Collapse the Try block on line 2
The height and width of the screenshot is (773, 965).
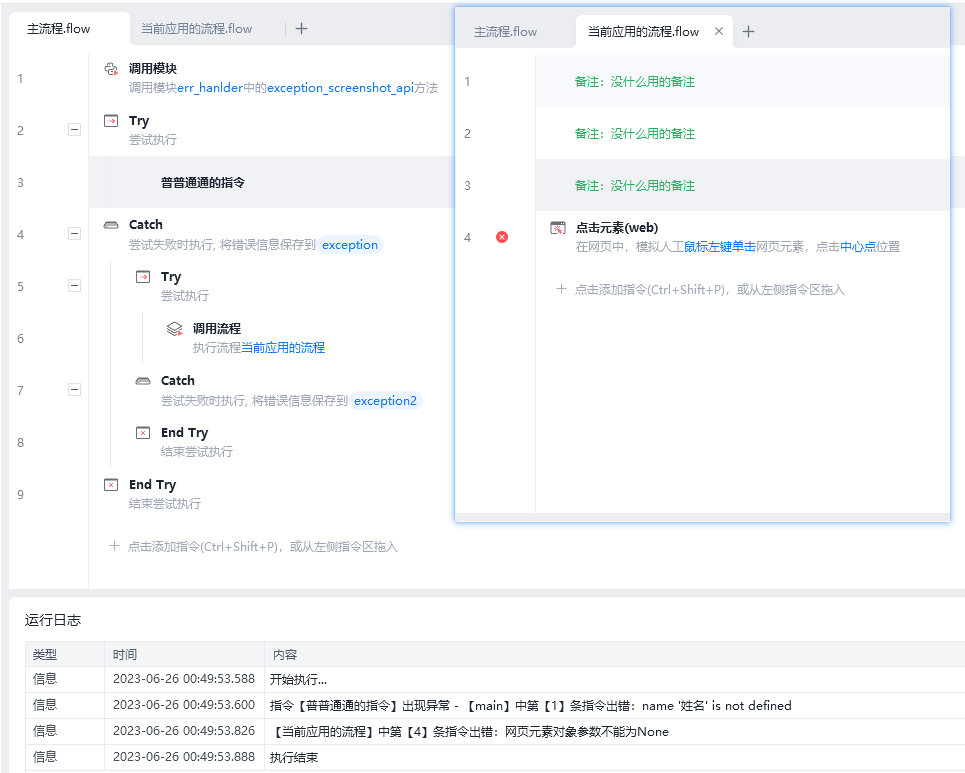74,130
